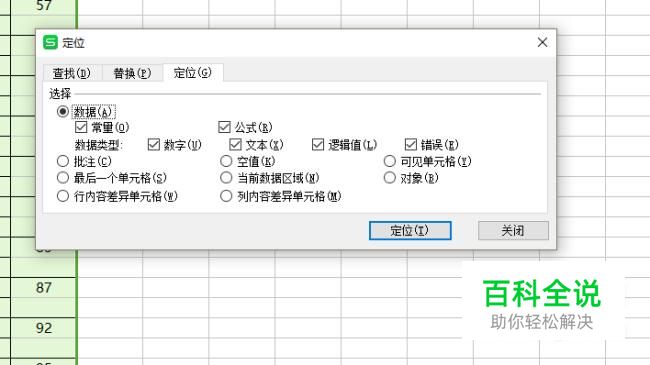Switch to the 替换(P) tab
Viewport: 650px width, 365px height.
click(x=133, y=73)
